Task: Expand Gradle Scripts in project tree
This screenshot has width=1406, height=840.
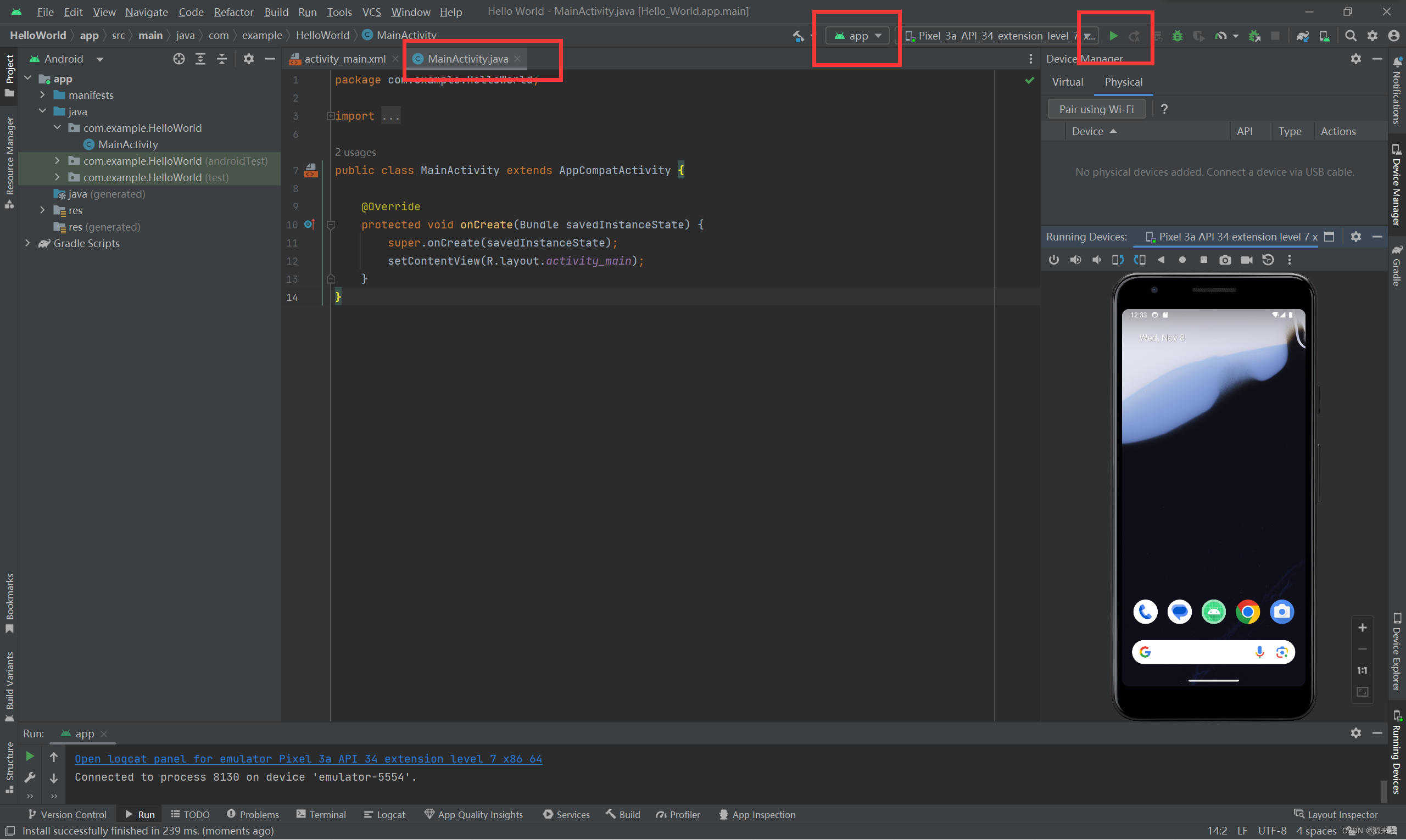Action: coord(28,243)
